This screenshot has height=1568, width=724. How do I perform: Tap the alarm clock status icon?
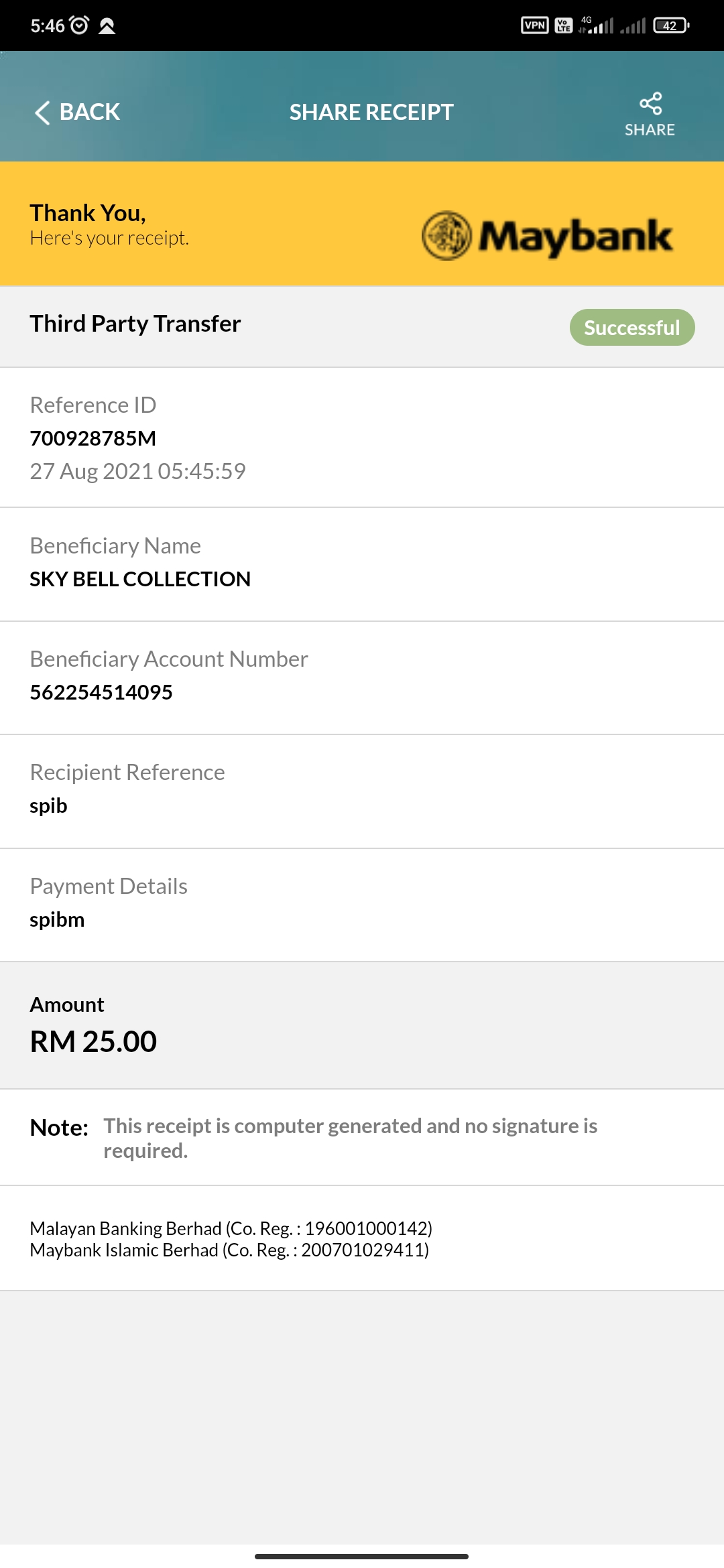pyautogui.click(x=79, y=25)
